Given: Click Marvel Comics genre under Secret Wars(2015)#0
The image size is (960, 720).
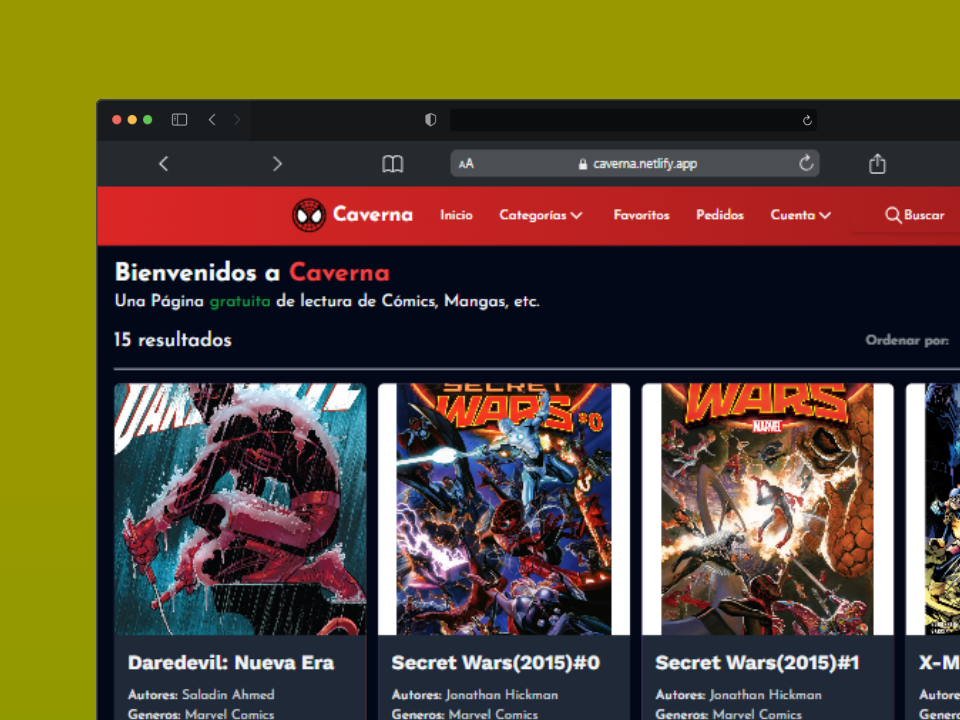Looking at the screenshot, I should click(493, 714).
